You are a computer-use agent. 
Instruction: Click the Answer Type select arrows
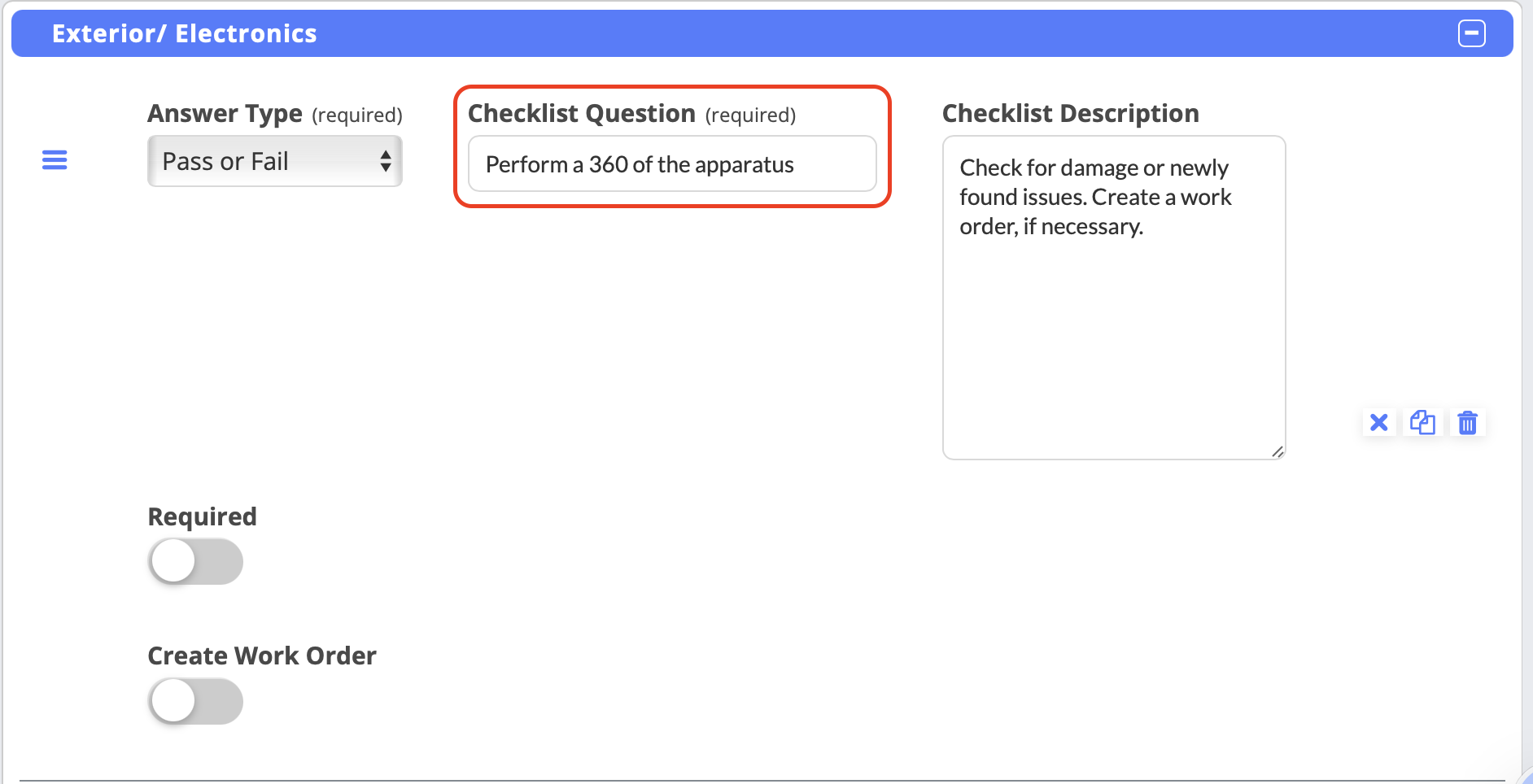pyautogui.click(x=386, y=161)
